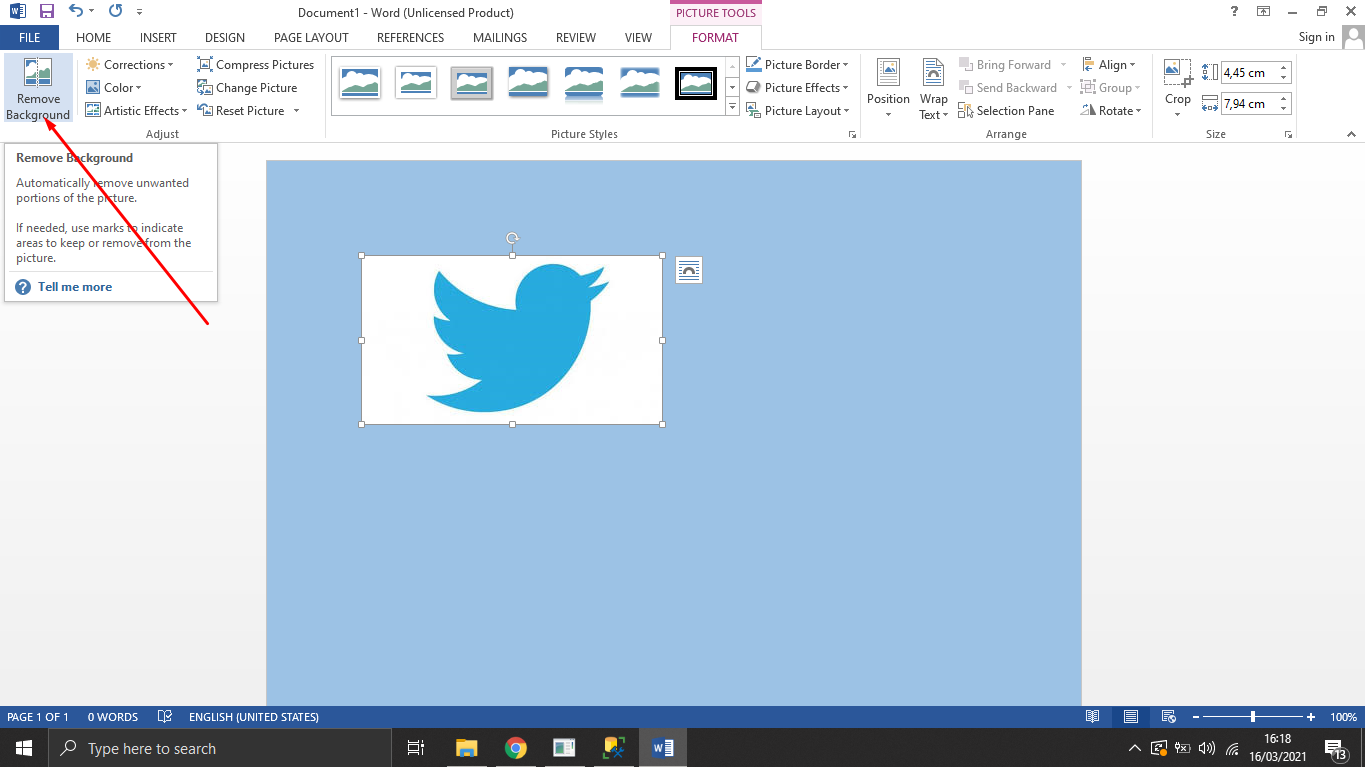
Task: Open Ribbon Display Options
Action: [1264, 11]
